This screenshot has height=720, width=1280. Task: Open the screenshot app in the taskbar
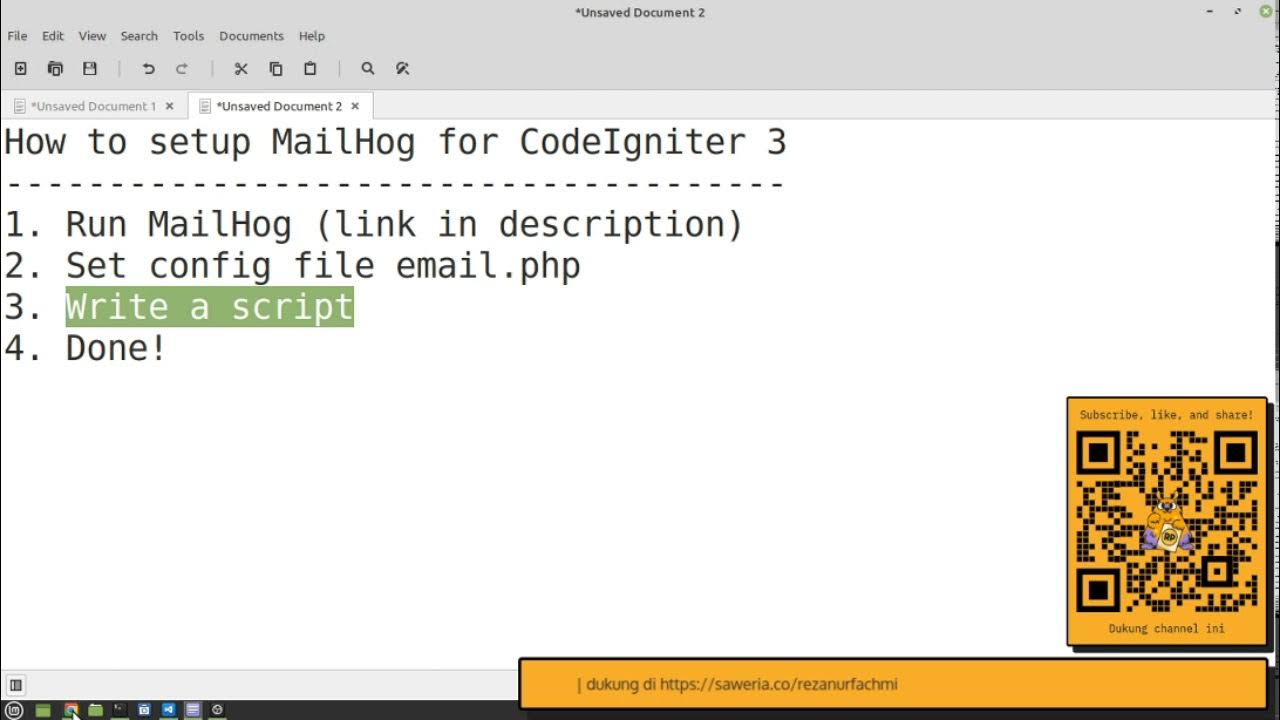coord(144,710)
